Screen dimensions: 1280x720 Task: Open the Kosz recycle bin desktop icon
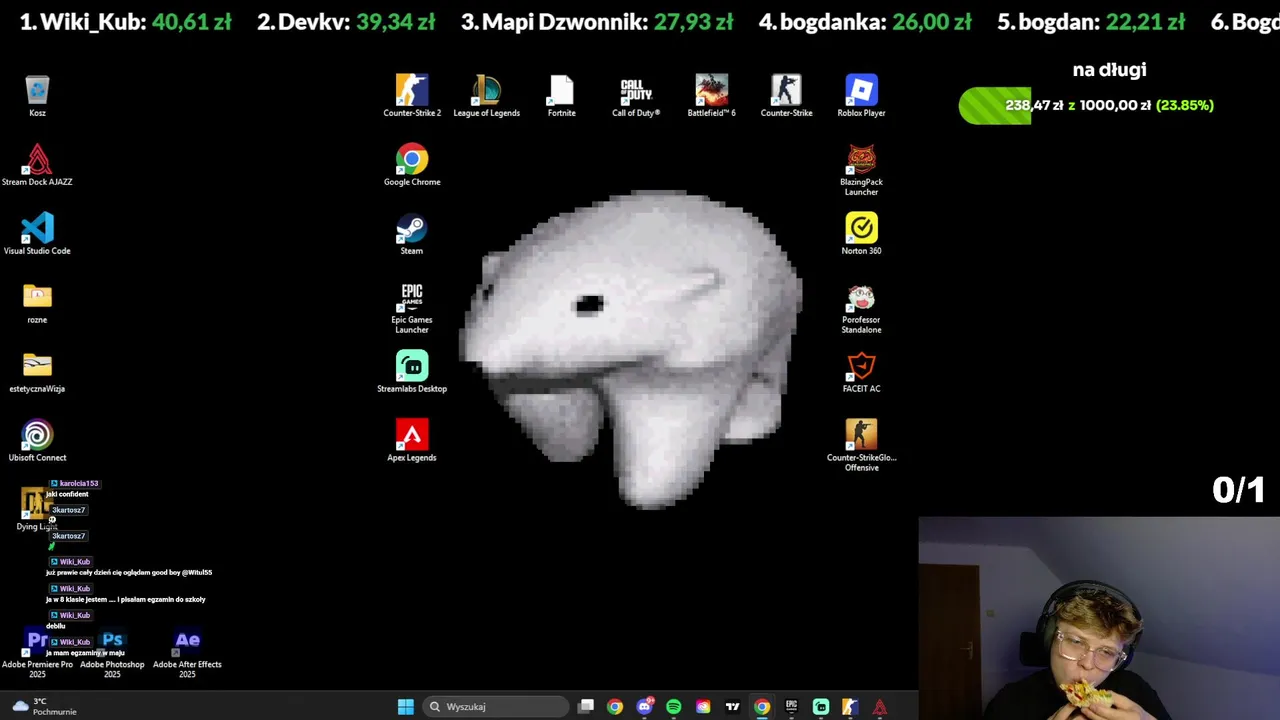(37, 97)
